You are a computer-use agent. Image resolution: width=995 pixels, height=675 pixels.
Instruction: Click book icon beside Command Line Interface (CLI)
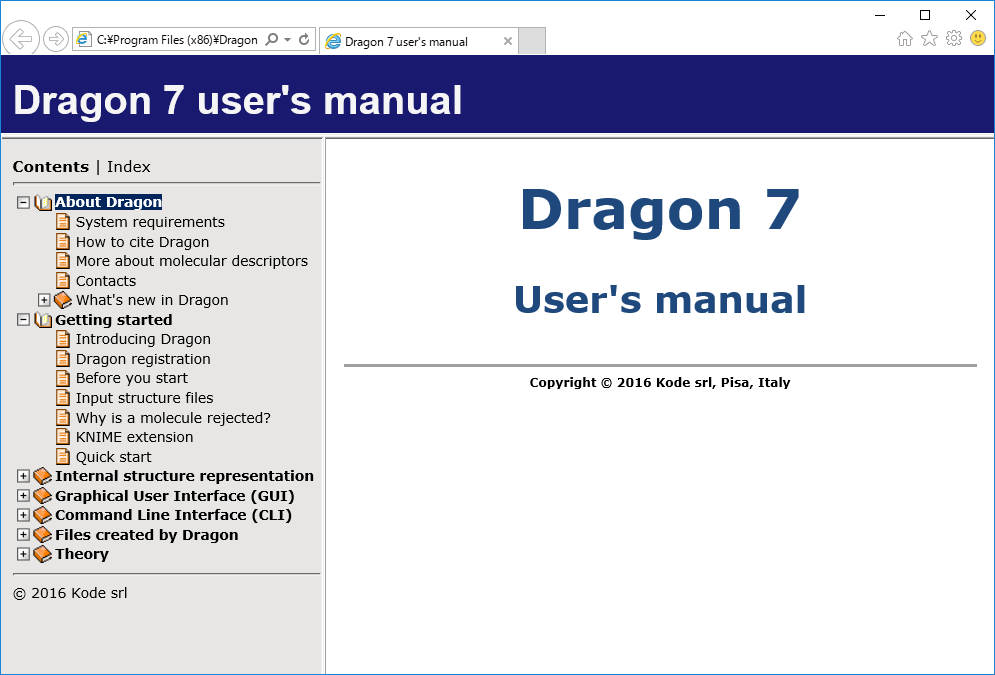click(43, 514)
